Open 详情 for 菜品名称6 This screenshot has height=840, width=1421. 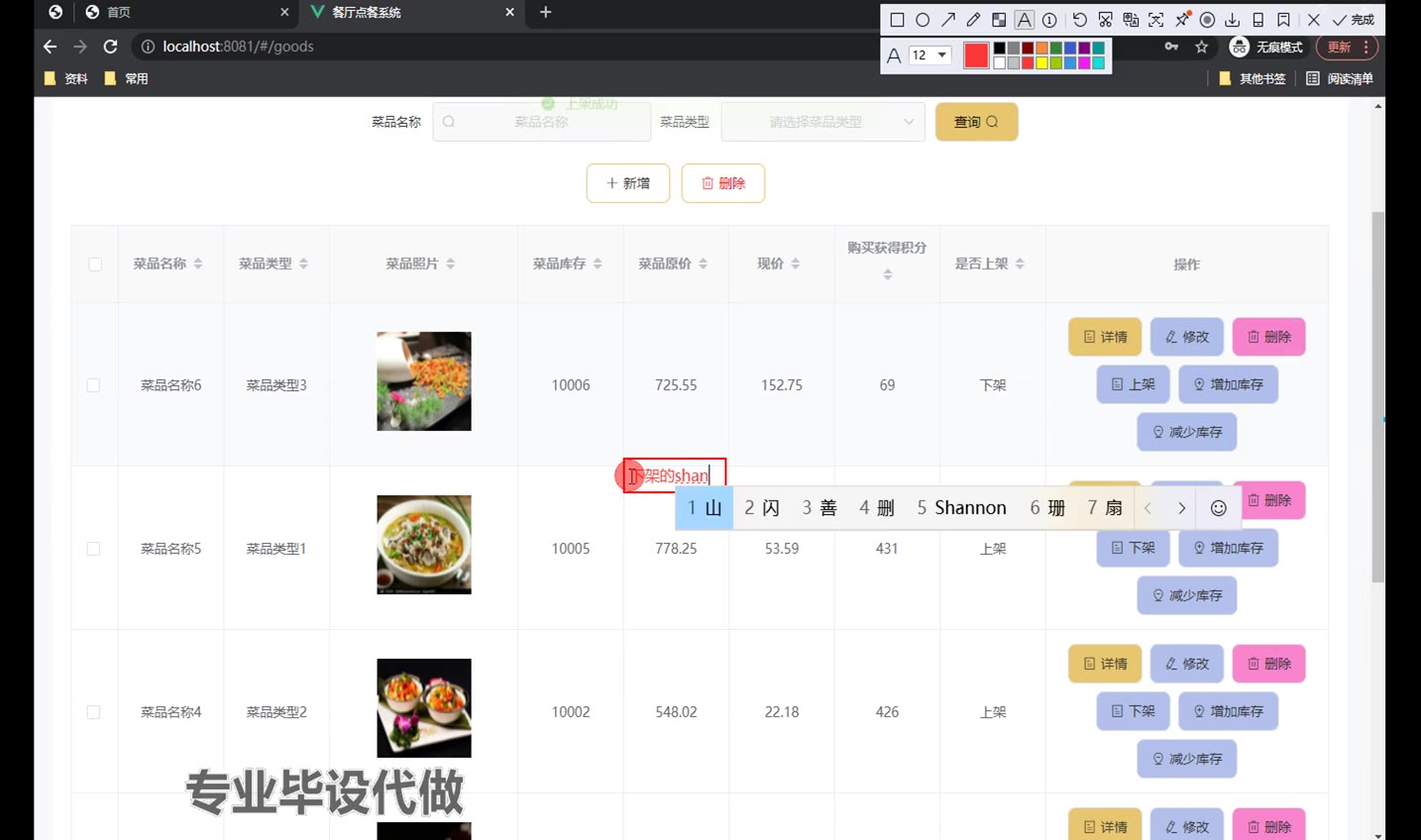coord(1105,337)
